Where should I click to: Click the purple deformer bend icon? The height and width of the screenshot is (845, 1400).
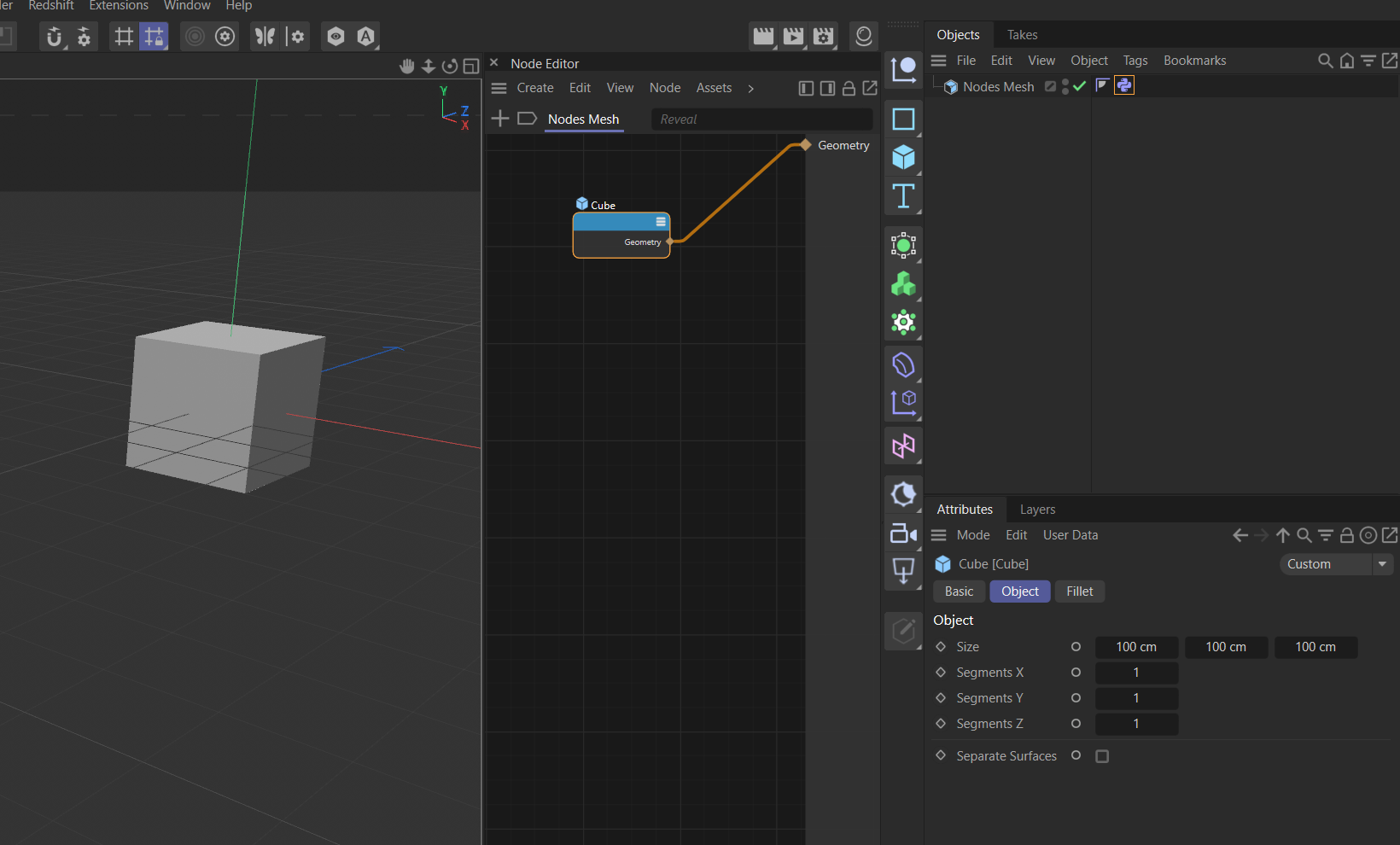coord(903,365)
